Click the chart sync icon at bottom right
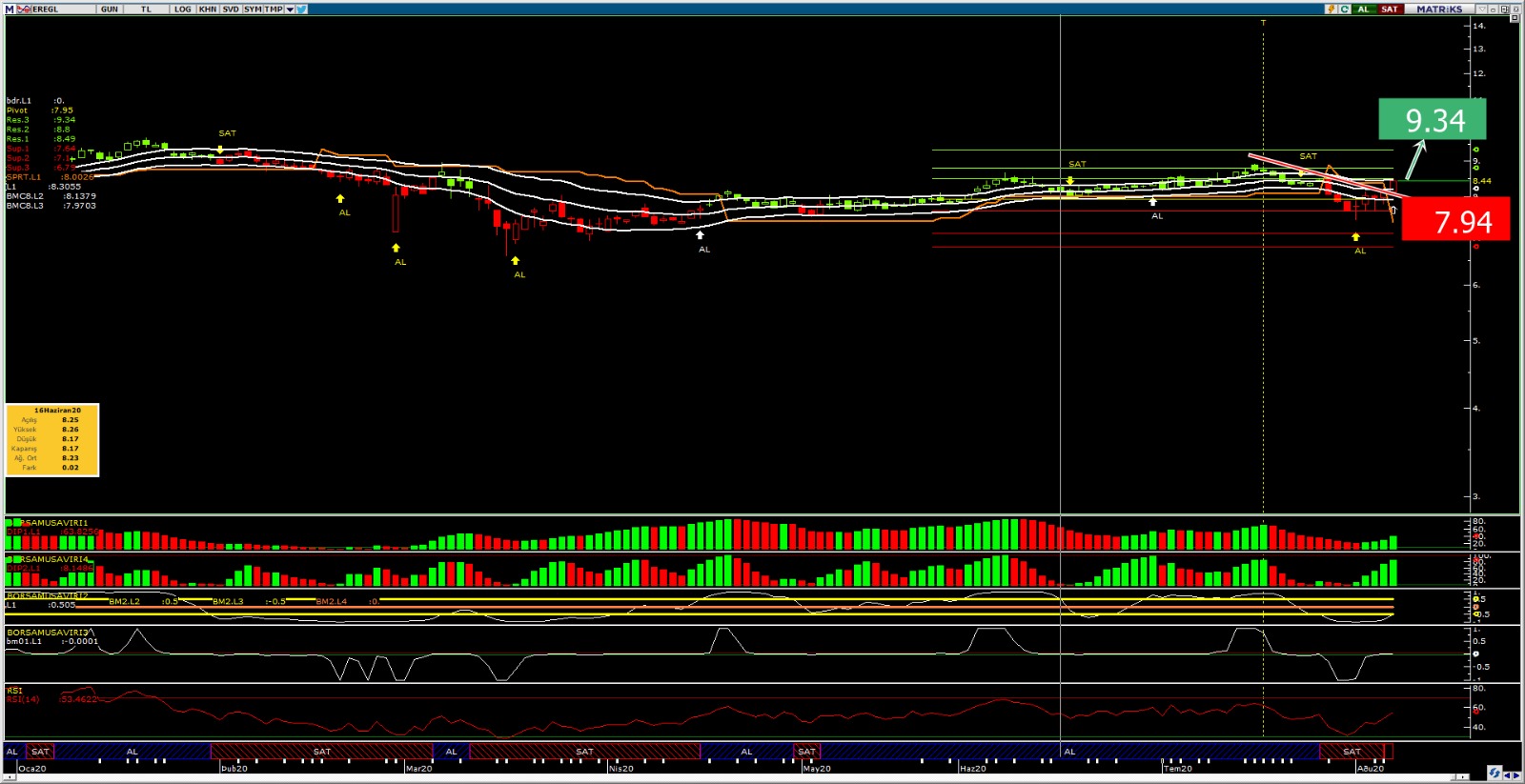 (1494, 773)
